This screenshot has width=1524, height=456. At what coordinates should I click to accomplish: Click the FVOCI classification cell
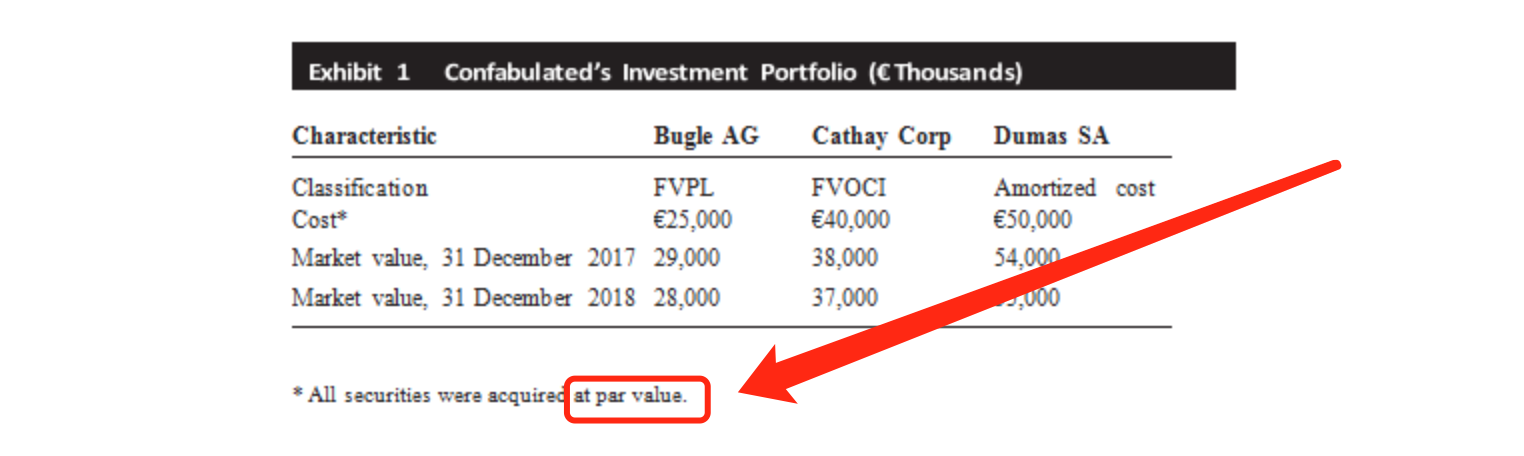click(x=849, y=188)
